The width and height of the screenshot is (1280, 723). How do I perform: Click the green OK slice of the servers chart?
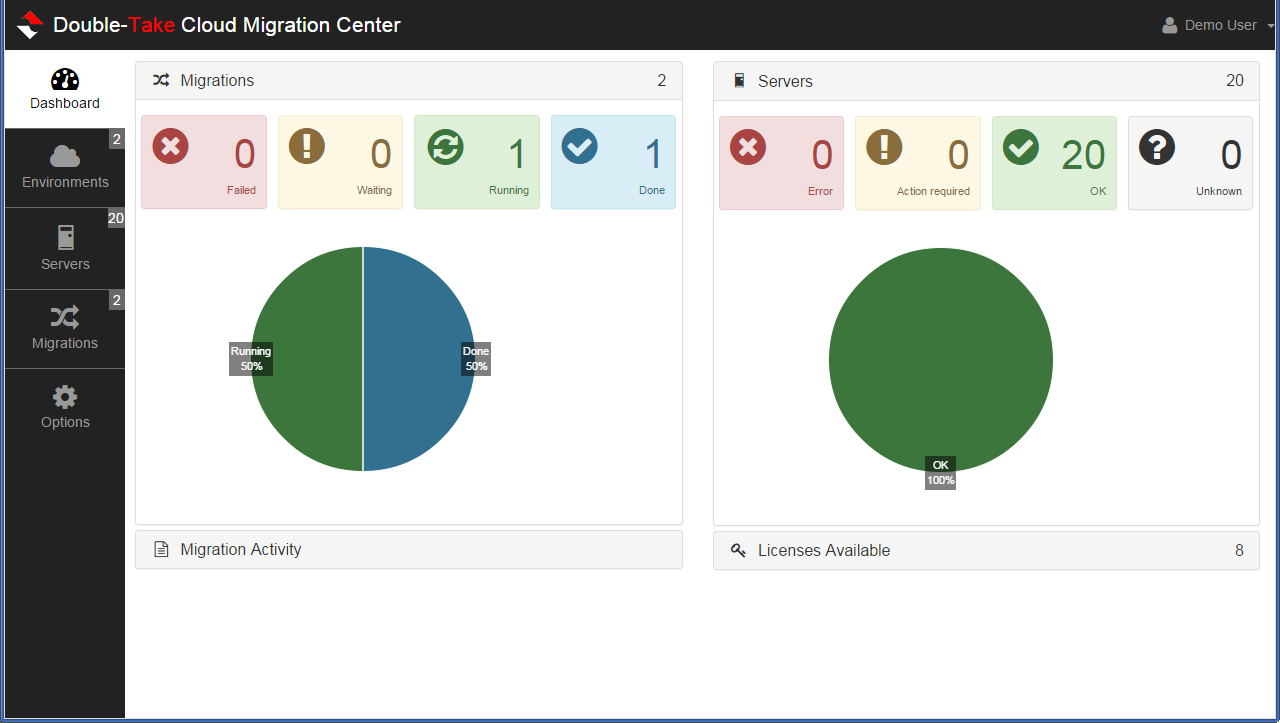click(x=941, y=360)
